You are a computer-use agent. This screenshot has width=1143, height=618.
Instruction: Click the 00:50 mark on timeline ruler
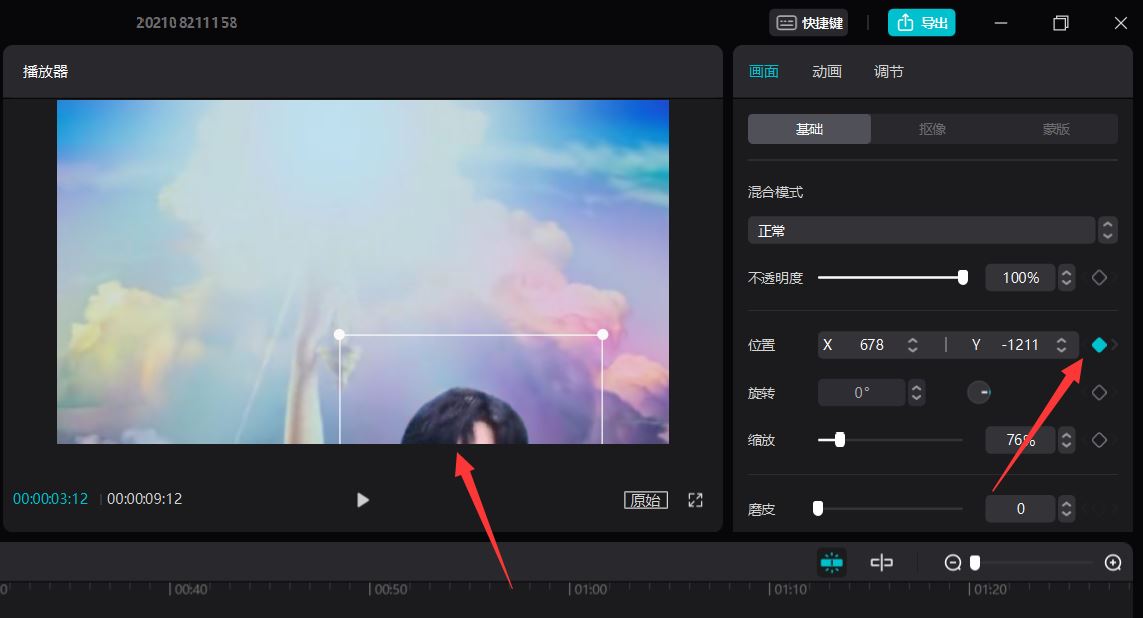(390, 589)
